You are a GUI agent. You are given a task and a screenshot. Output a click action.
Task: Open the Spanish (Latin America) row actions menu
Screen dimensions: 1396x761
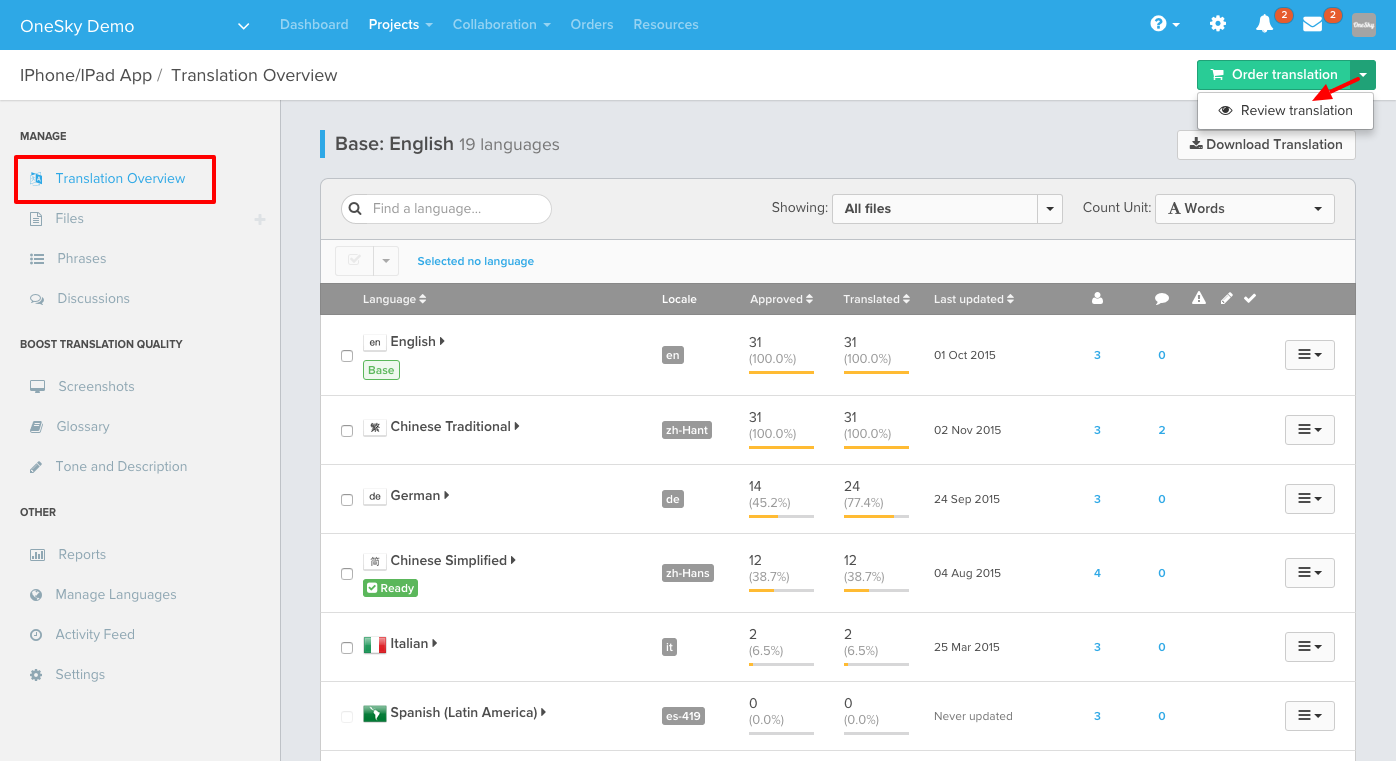(1309, 716)
